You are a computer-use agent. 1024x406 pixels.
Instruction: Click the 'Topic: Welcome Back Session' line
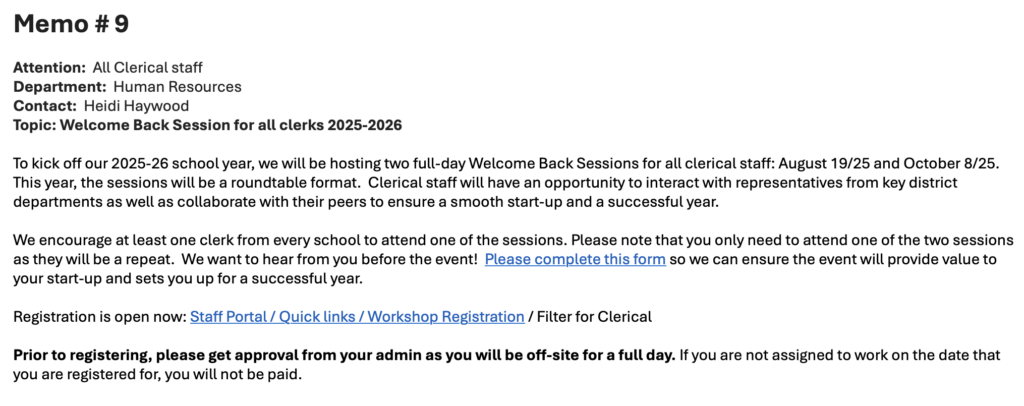point(208,125)
